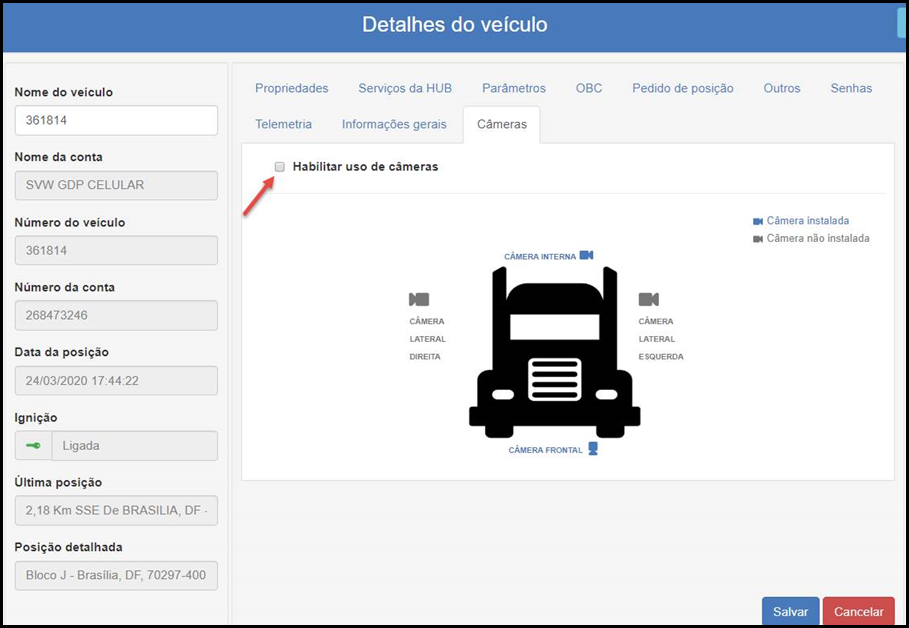Click the active Câmeras tab
This screenshot has width=909, height=628.
(502, 124)
